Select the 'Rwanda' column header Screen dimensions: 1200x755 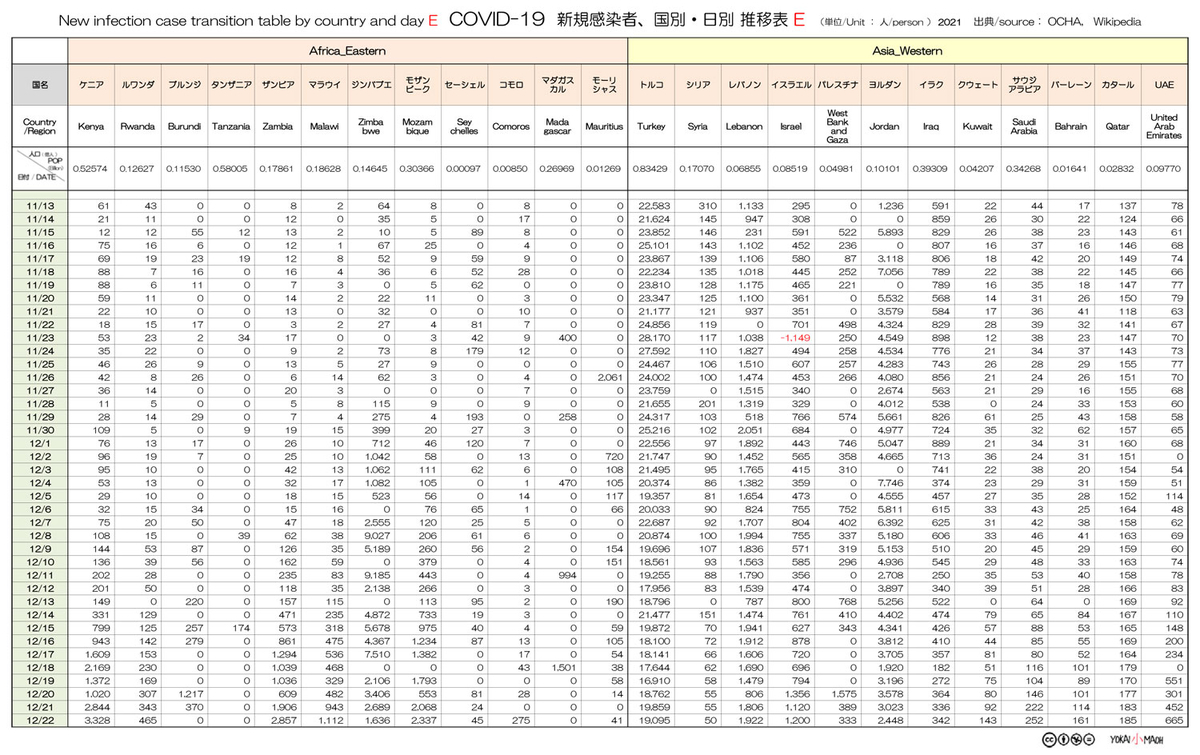click(138, 127)
